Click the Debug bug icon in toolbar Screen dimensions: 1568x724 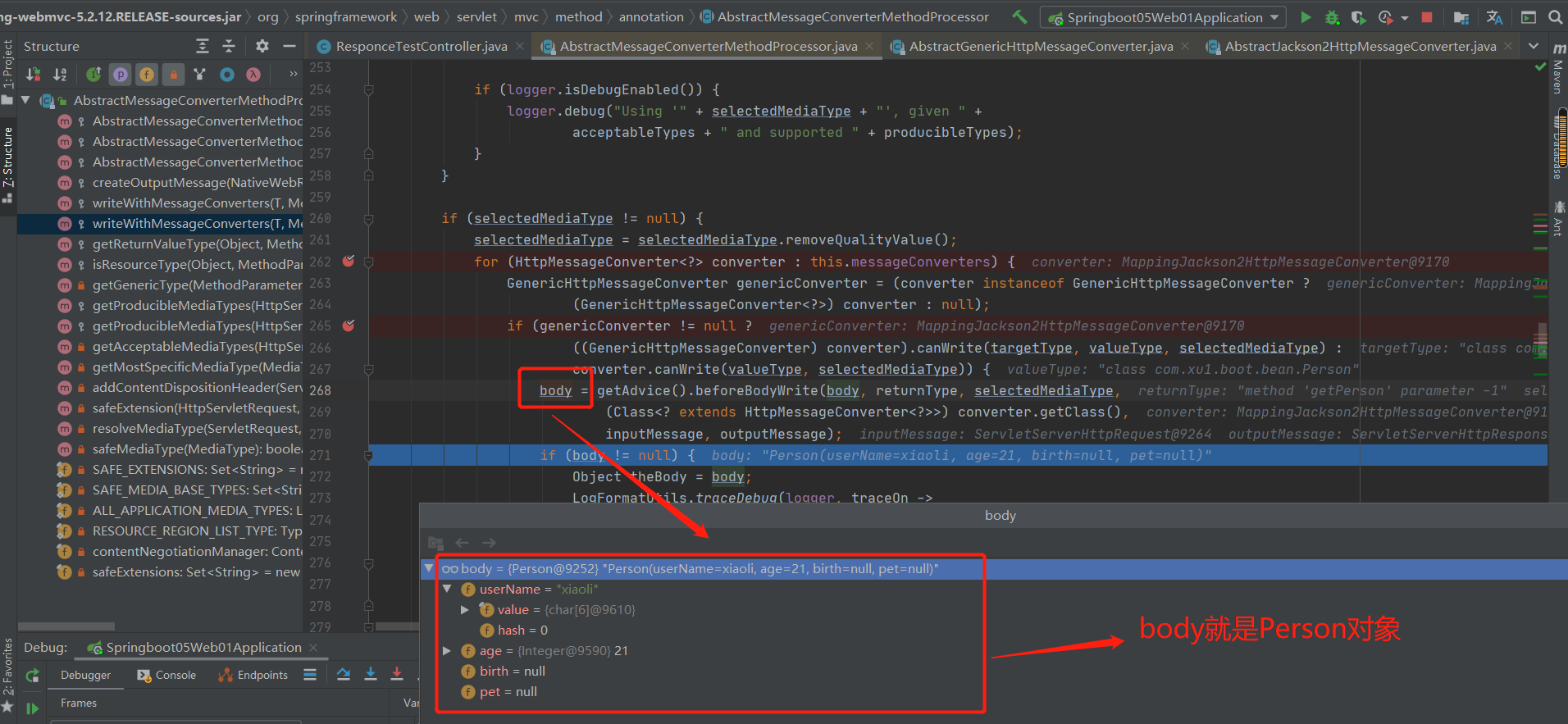coord(1332,17)
